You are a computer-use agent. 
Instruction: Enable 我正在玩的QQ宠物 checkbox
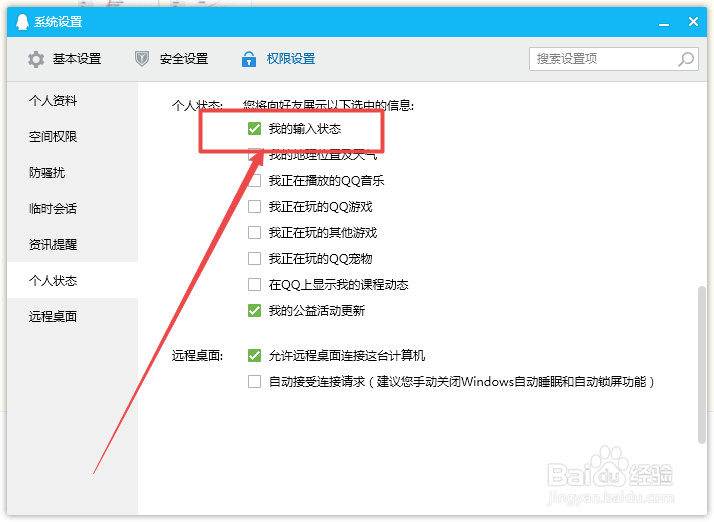tap(254, 259)
